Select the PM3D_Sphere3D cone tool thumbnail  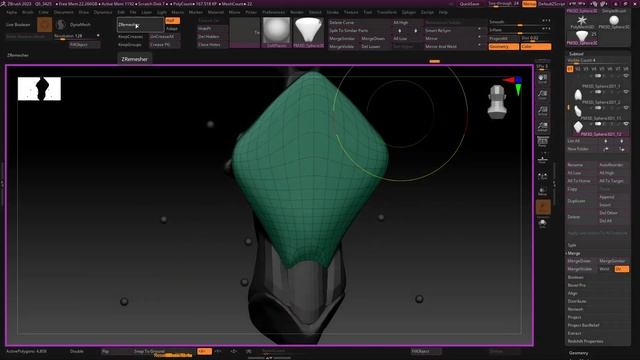tap(582, 37)
